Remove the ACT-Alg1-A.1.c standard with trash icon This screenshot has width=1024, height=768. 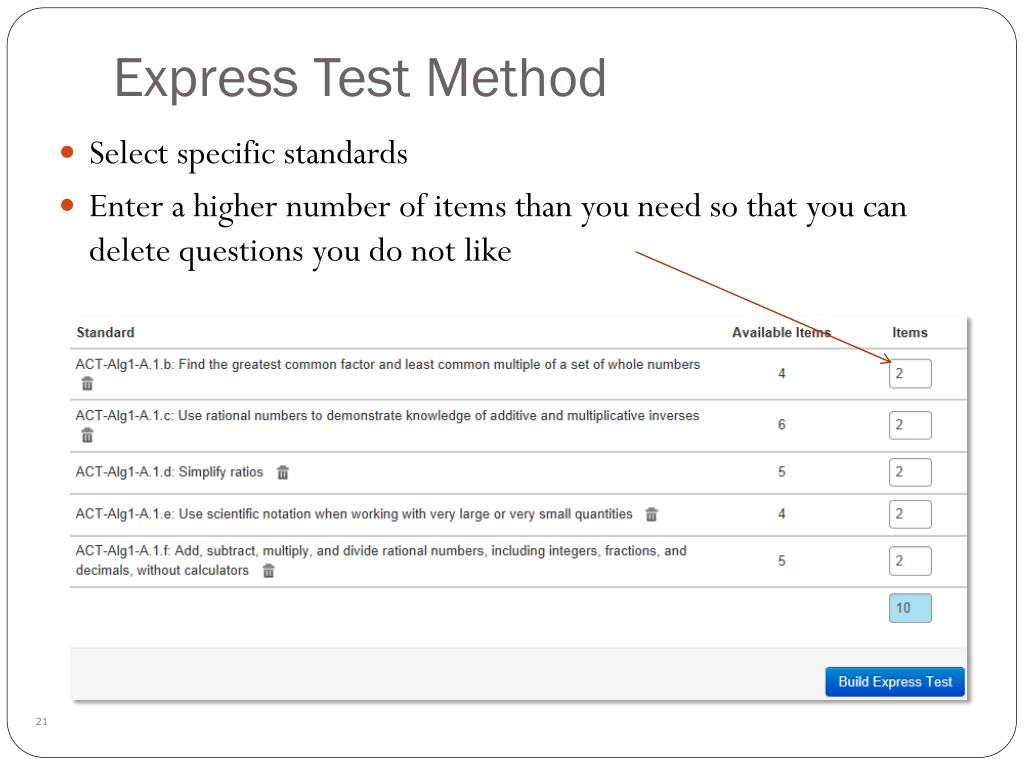pos(88,435)
